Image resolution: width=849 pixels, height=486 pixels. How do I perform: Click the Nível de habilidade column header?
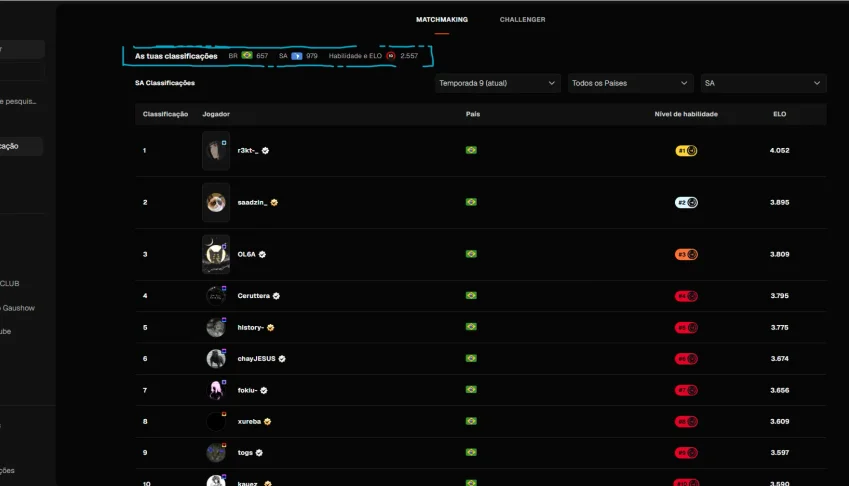tap(686, 114)
